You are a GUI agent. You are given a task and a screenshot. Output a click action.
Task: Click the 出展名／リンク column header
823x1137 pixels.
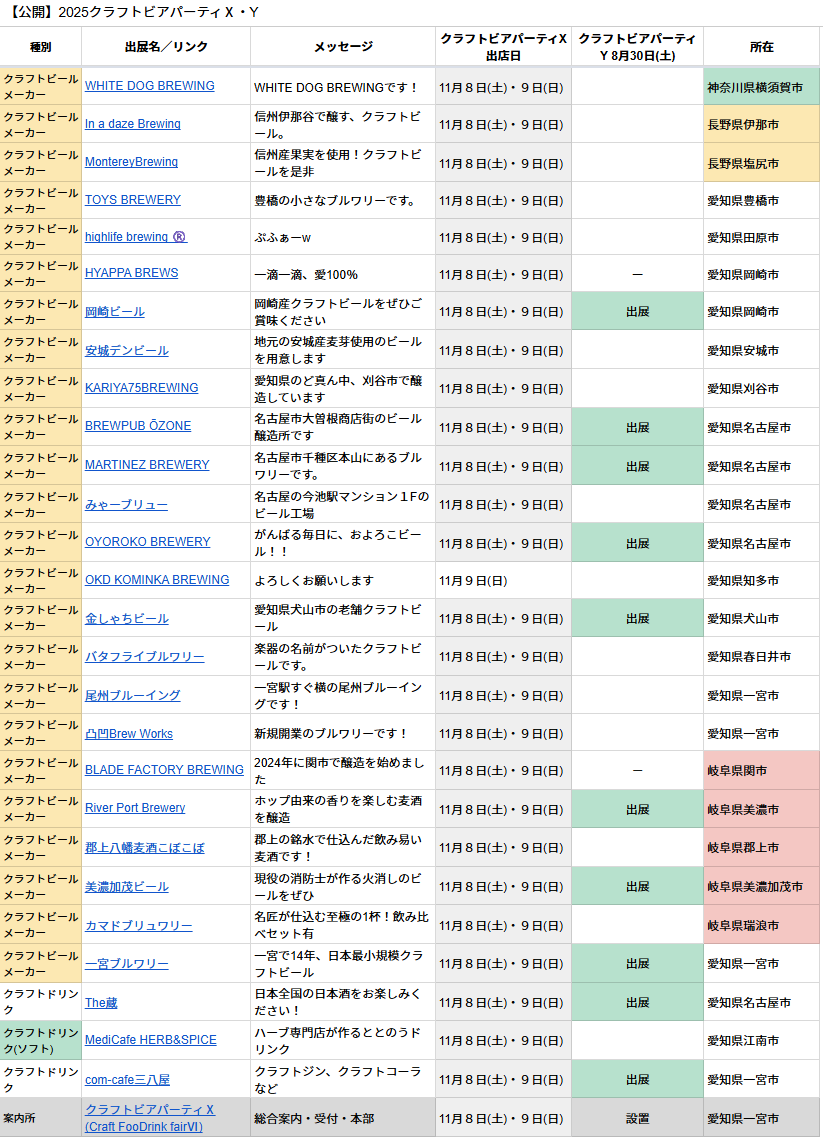(x=166, y=47)
